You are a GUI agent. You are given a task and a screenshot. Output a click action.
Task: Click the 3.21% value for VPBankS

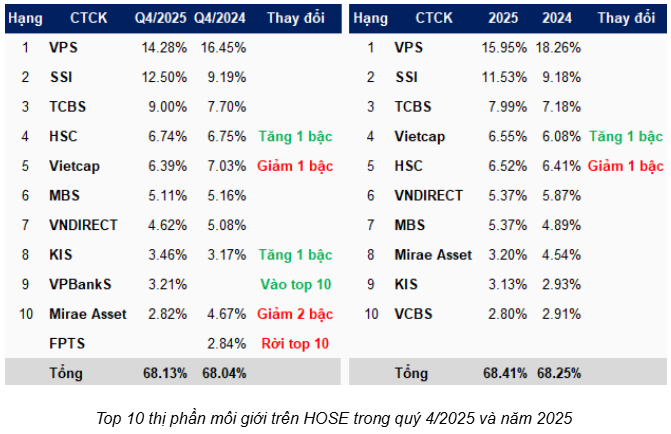167,284
